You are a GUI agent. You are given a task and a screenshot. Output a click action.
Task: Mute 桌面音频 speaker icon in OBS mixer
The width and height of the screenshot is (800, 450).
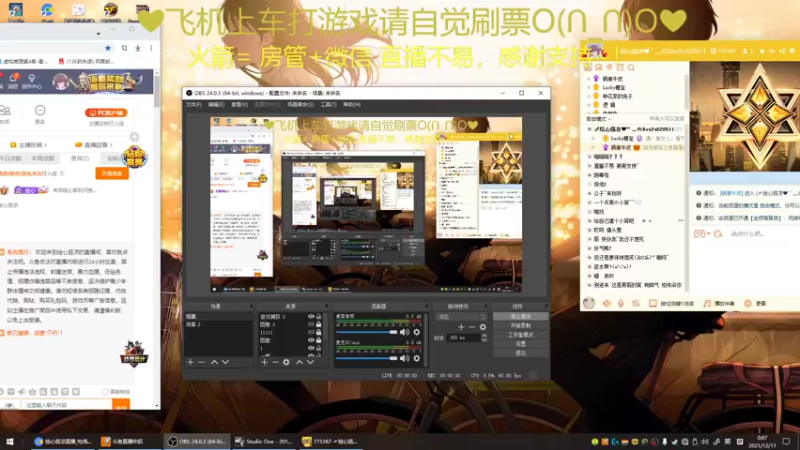pyautogui.click(x=405, y=332)
